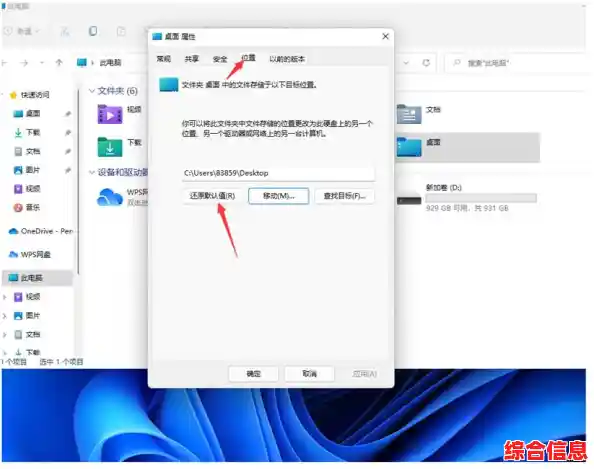This screenshot has height=469, width=594.
Task: Confirm with the 确定 button
Action: tap(253, 374)
